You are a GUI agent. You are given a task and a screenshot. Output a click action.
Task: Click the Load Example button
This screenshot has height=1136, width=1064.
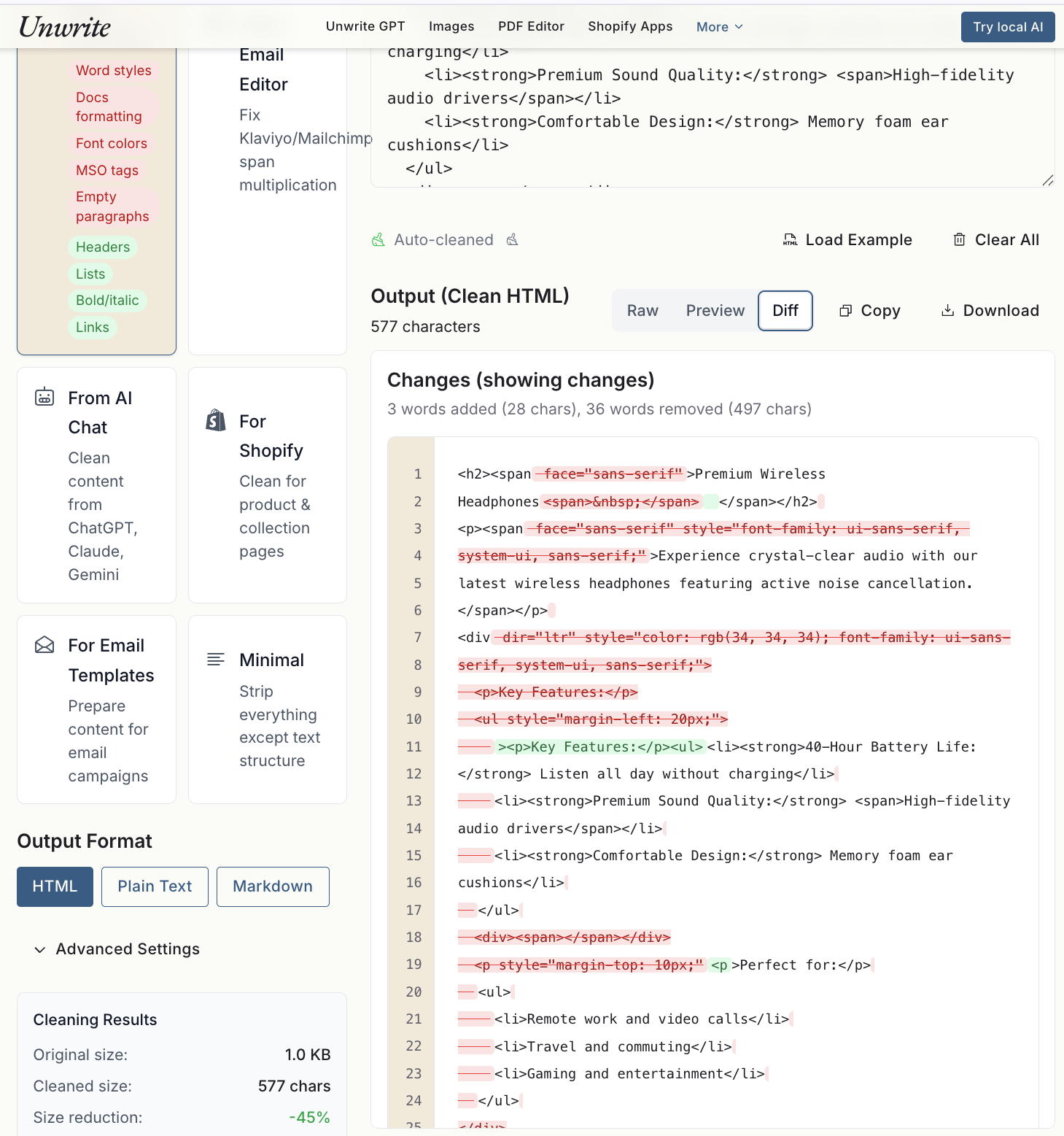[847, 239]
